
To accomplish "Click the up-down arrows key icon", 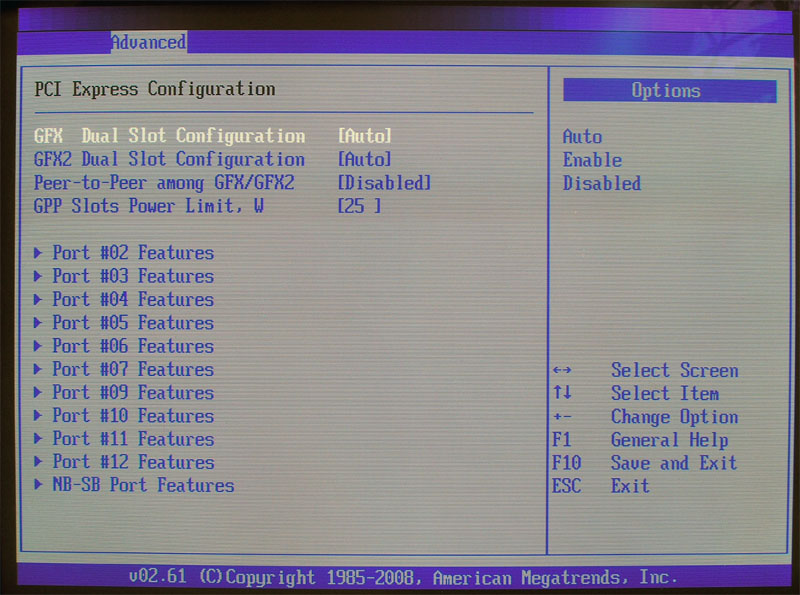I will [562, 392].
